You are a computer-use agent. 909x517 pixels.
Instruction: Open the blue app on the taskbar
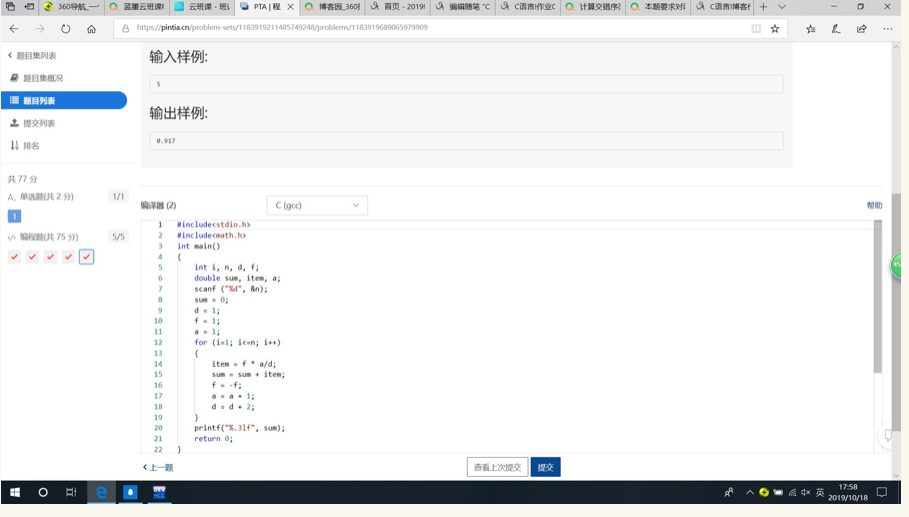(x=130, y=492)
